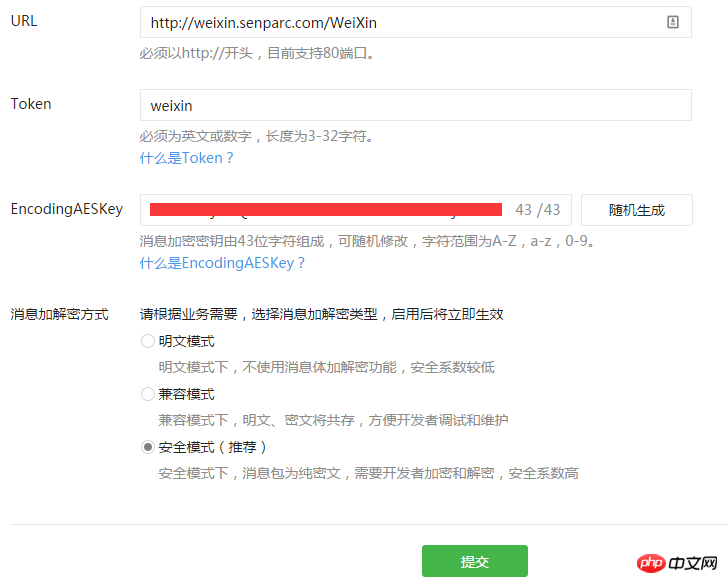Click the 必须为英文或数字 hint text
The height and width of the screenshot is (583, 728).
click(x=257, y=136)
